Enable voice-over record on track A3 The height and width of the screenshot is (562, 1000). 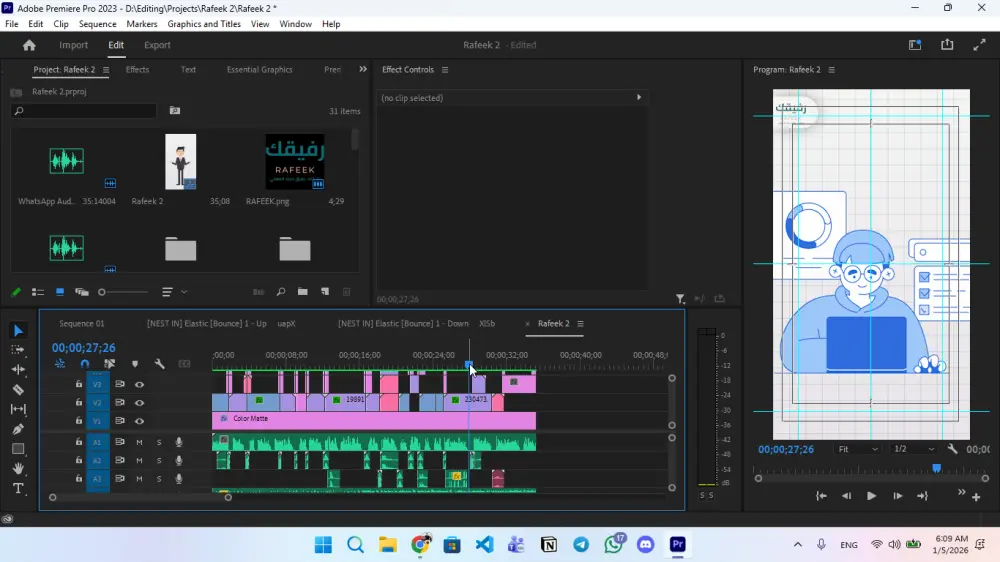(x=179, y=478)
